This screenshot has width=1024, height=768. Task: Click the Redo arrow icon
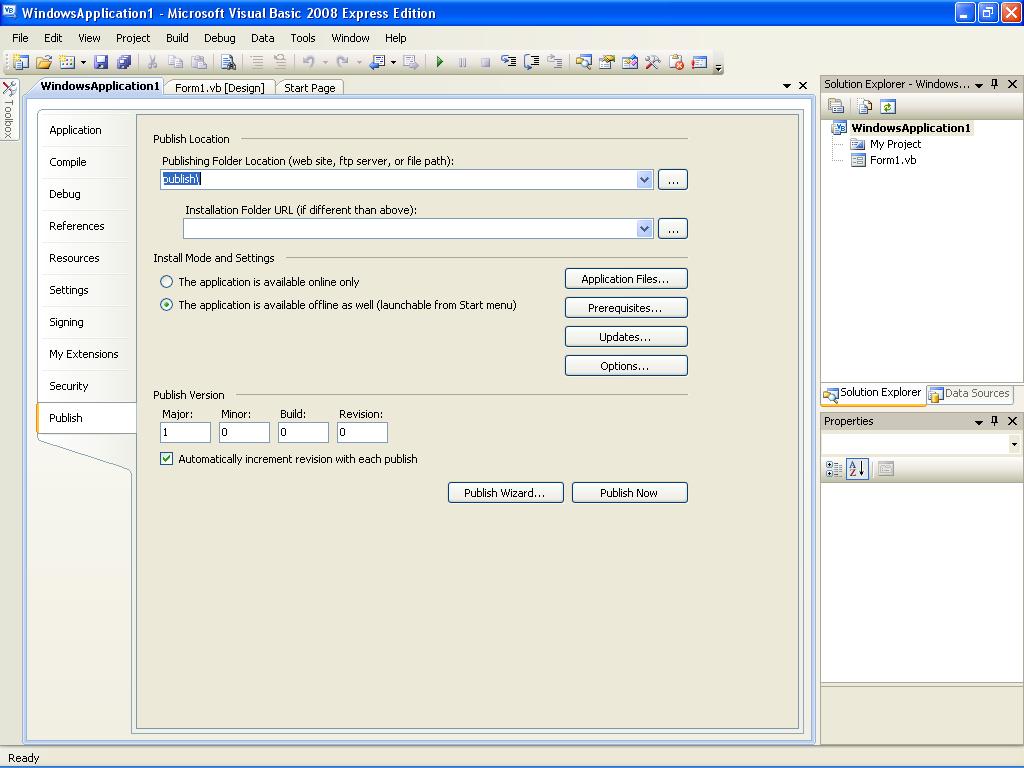[x=342, y=62]
